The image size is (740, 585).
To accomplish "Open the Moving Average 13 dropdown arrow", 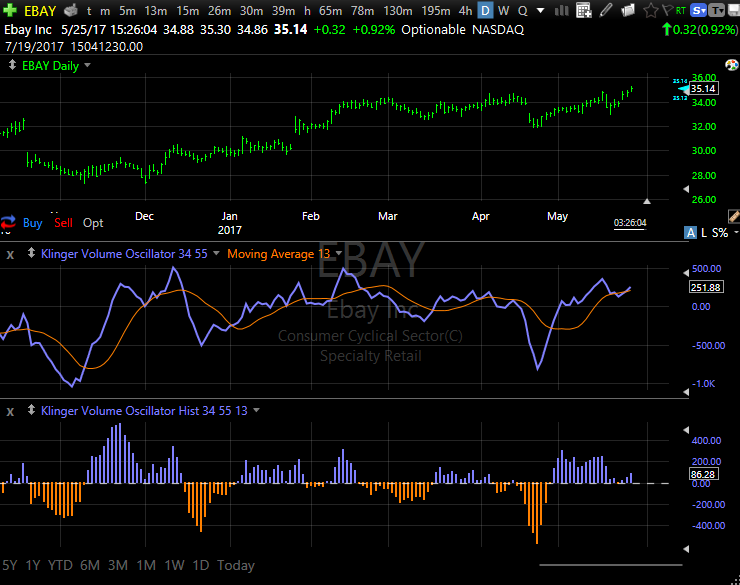I will (338, 253).
